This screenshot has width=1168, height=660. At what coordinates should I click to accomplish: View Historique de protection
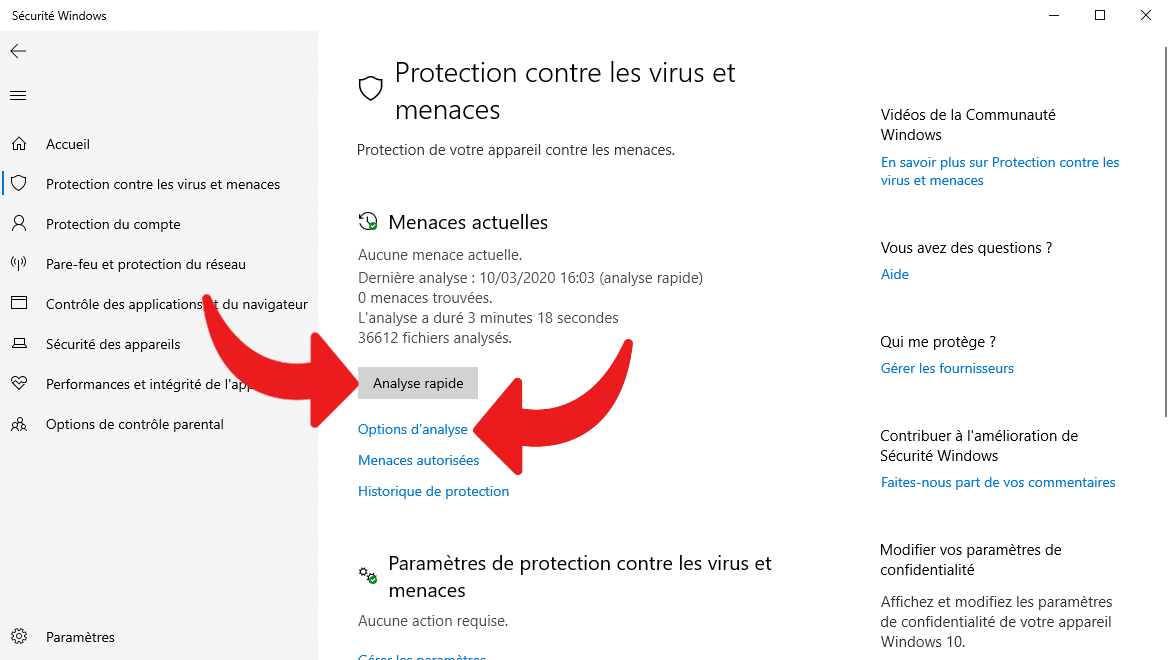point(434,492)
